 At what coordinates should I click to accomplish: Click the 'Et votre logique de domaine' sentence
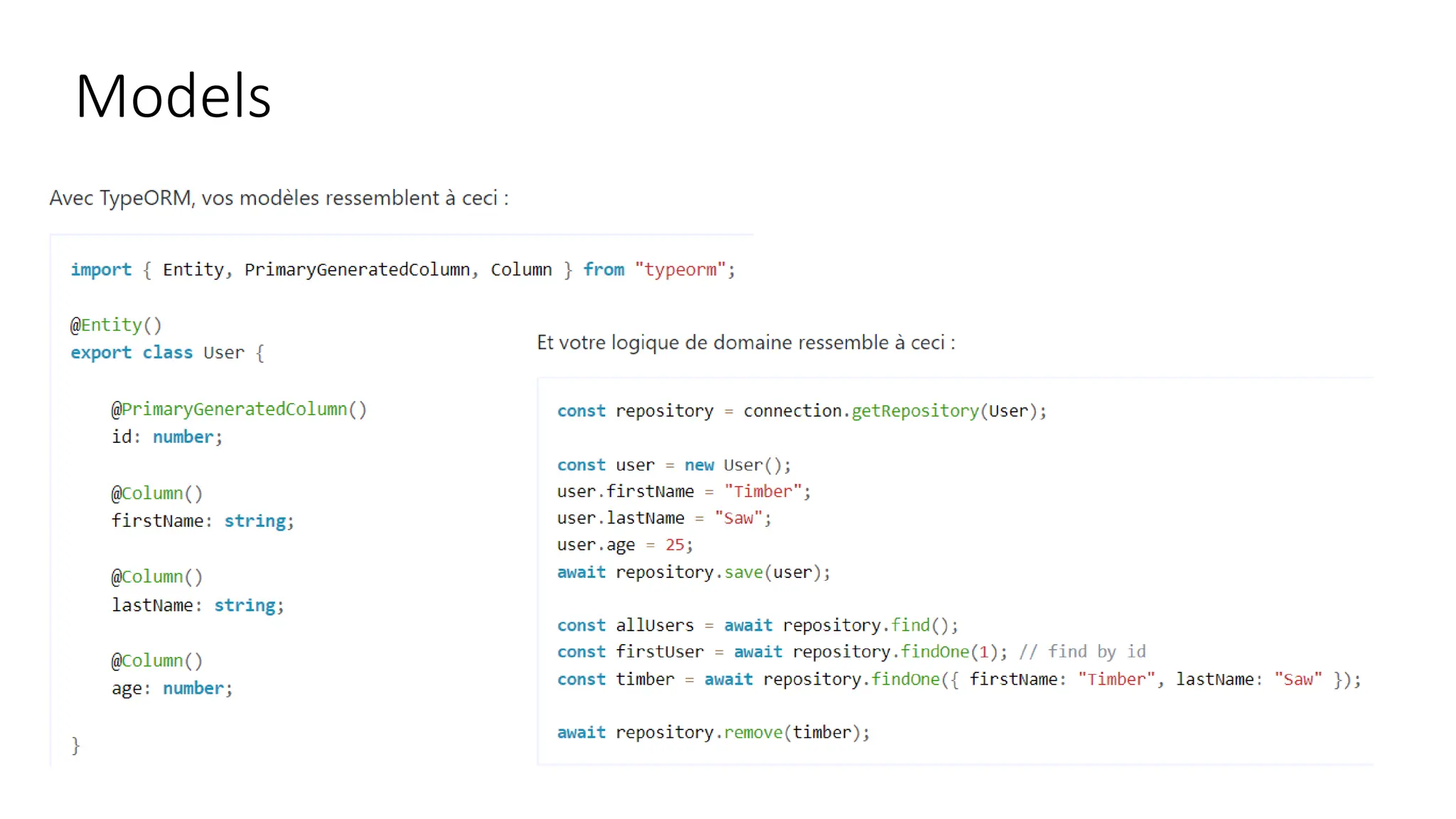(x=745, y=343)
